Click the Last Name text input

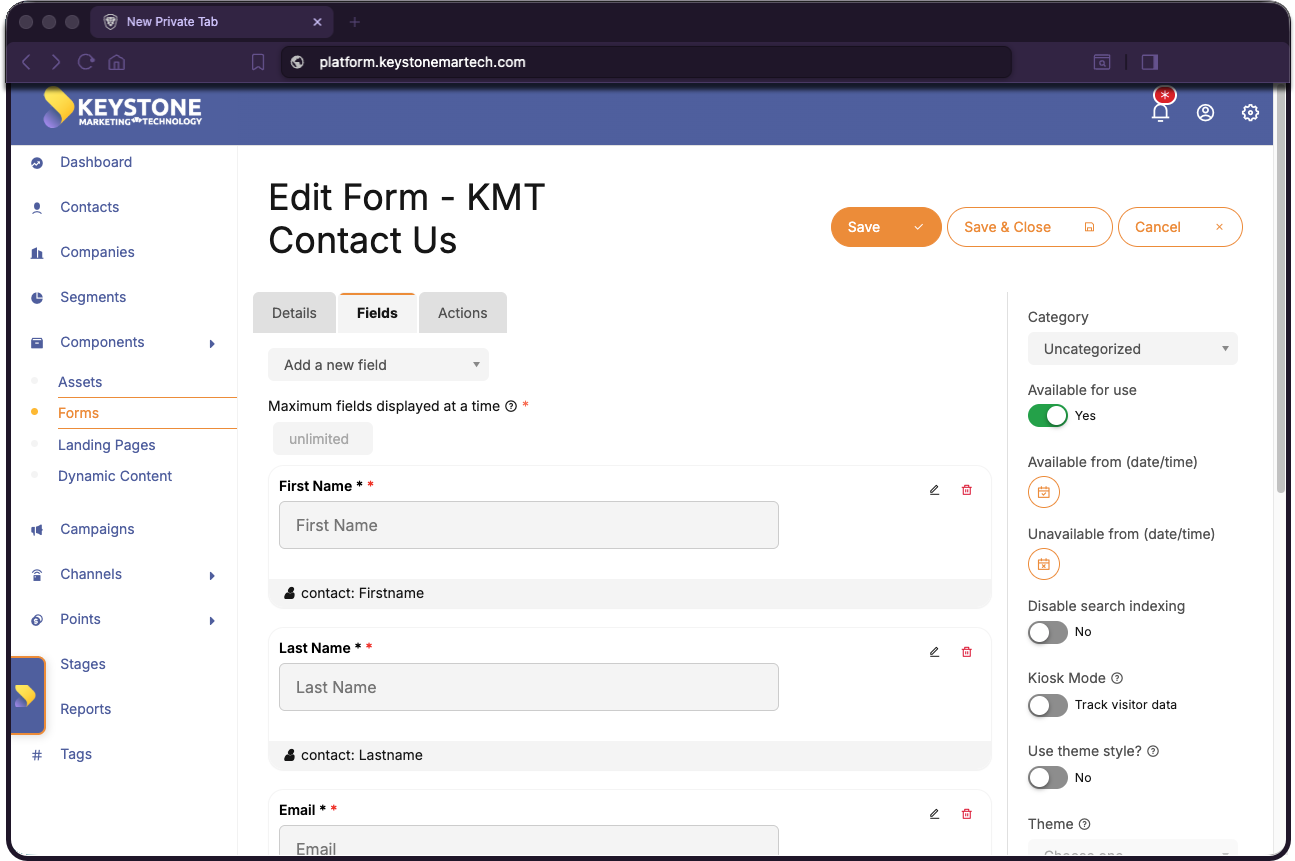click(x=528, y=687)
